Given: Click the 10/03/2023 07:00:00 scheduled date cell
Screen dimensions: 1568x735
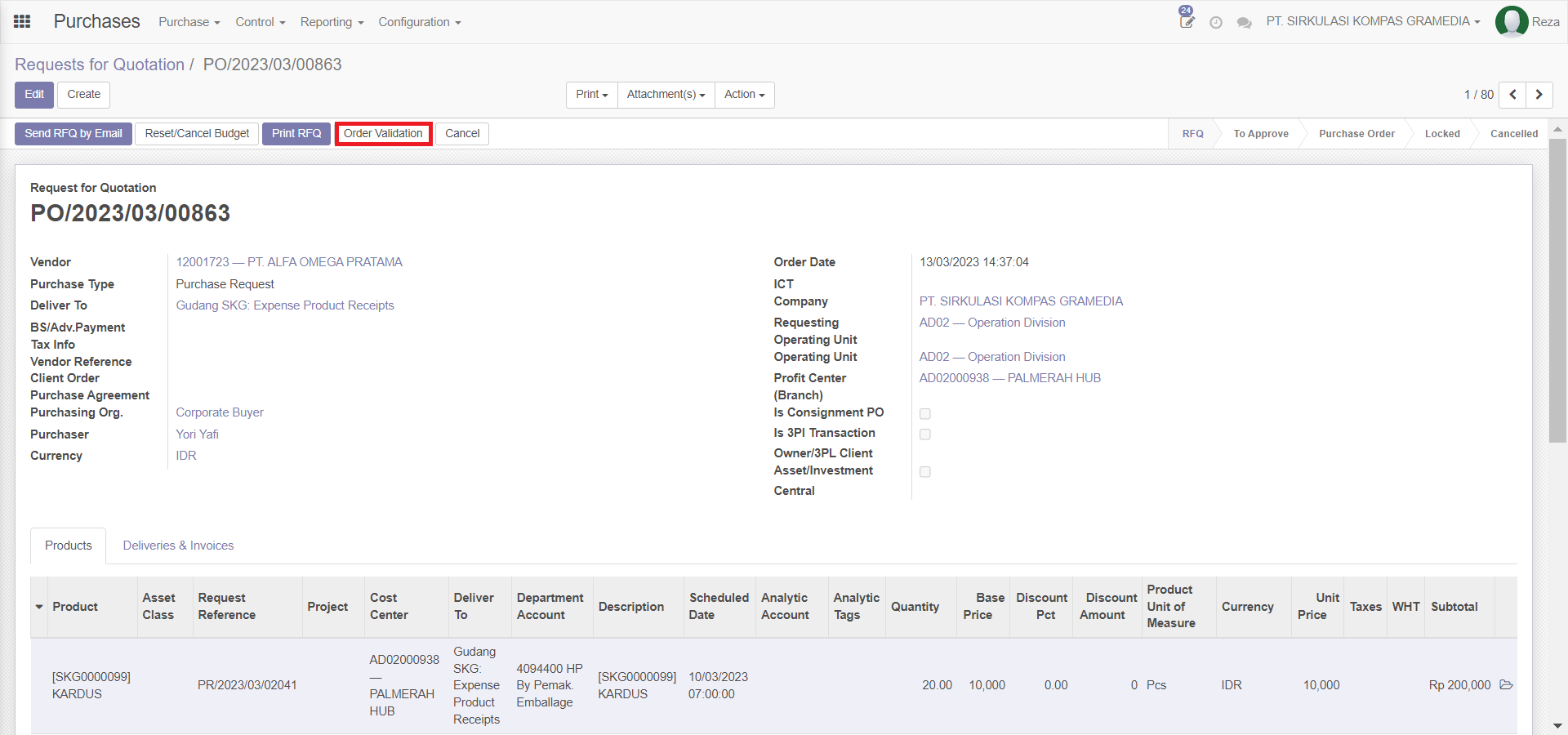Looking at the screenshot, I should tap(718, 685).
